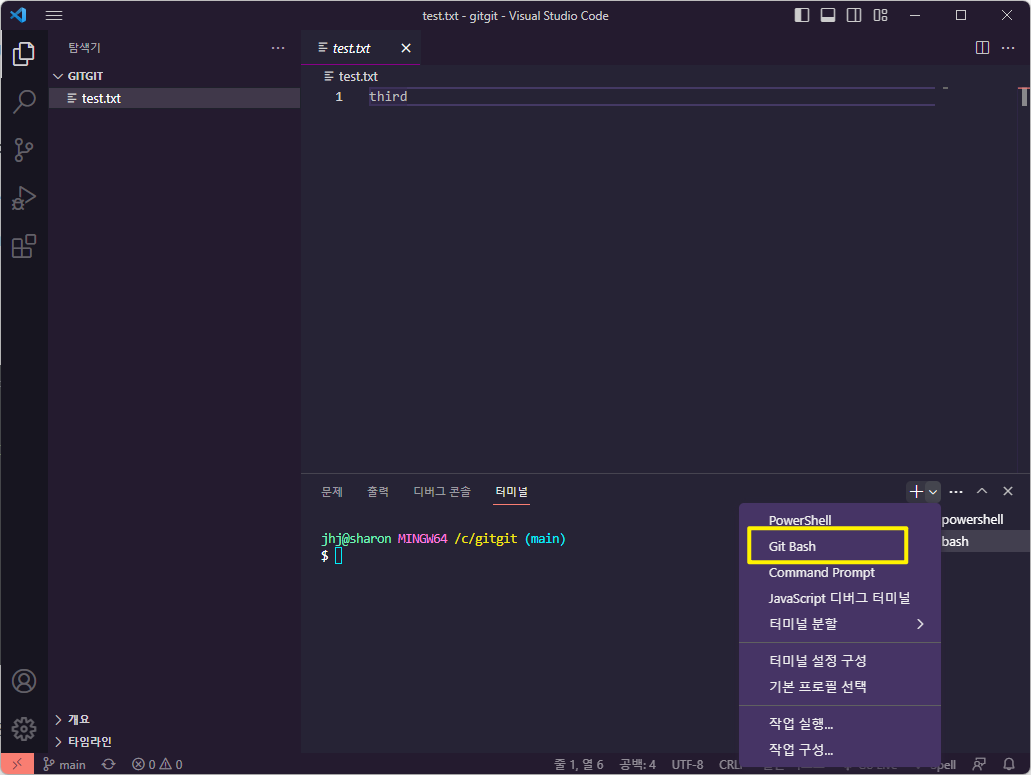Open editor More Actions ellipsis

click(1008, 48)
